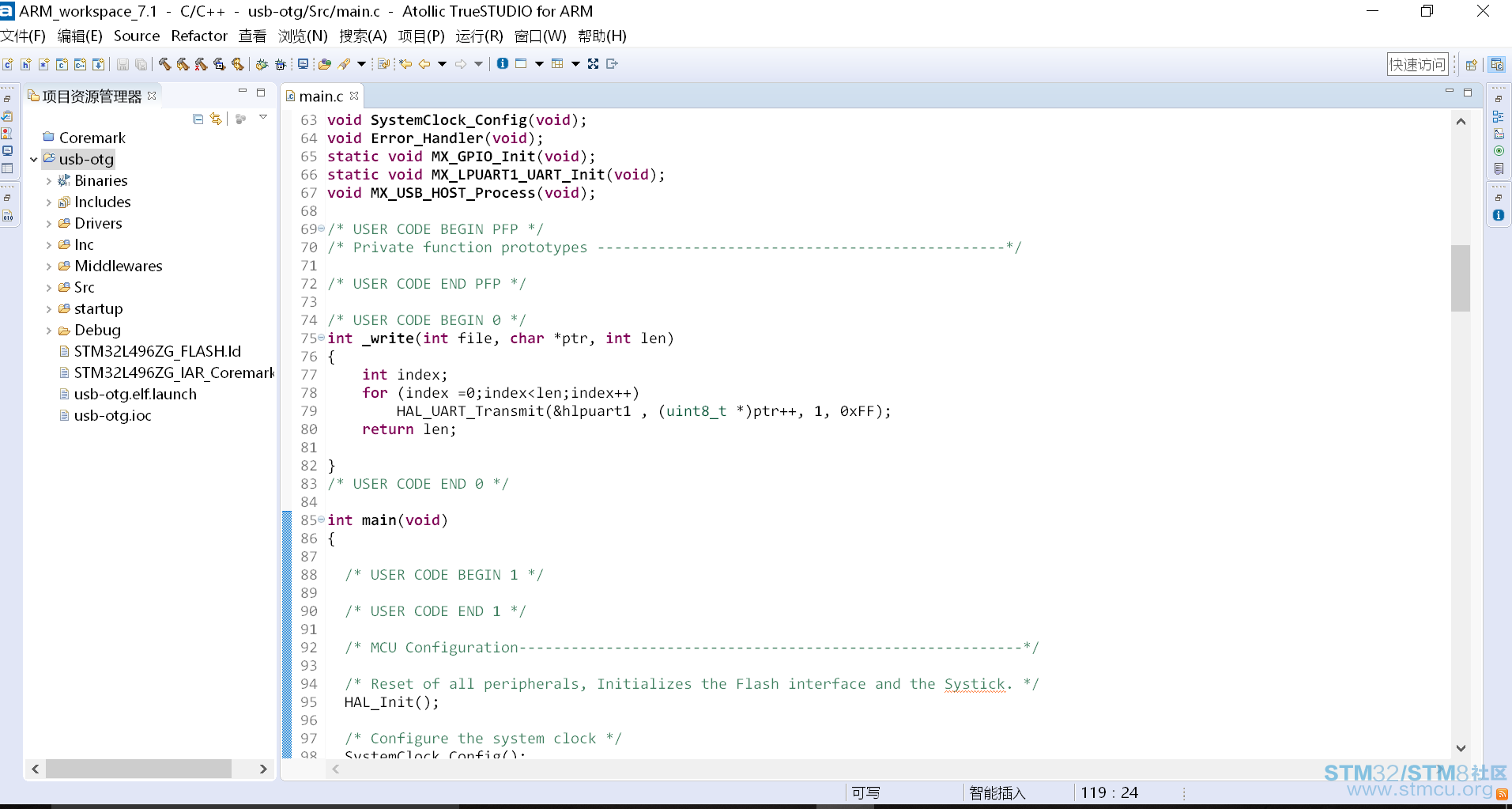This screenshot has width=1512, height=809.
Task: Collapse all in project explorer
Action: [x=198, y=119]
